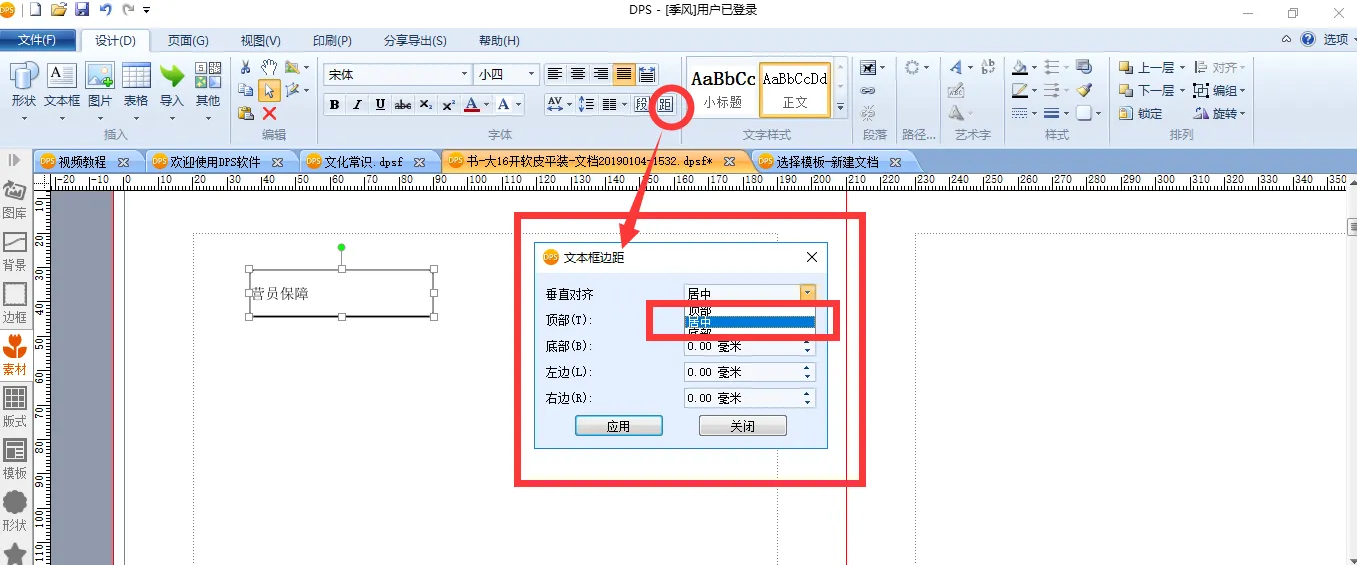Select the hand pan tool
The height and width of the screenshot is (565, 1357).
tap(269, 67)
